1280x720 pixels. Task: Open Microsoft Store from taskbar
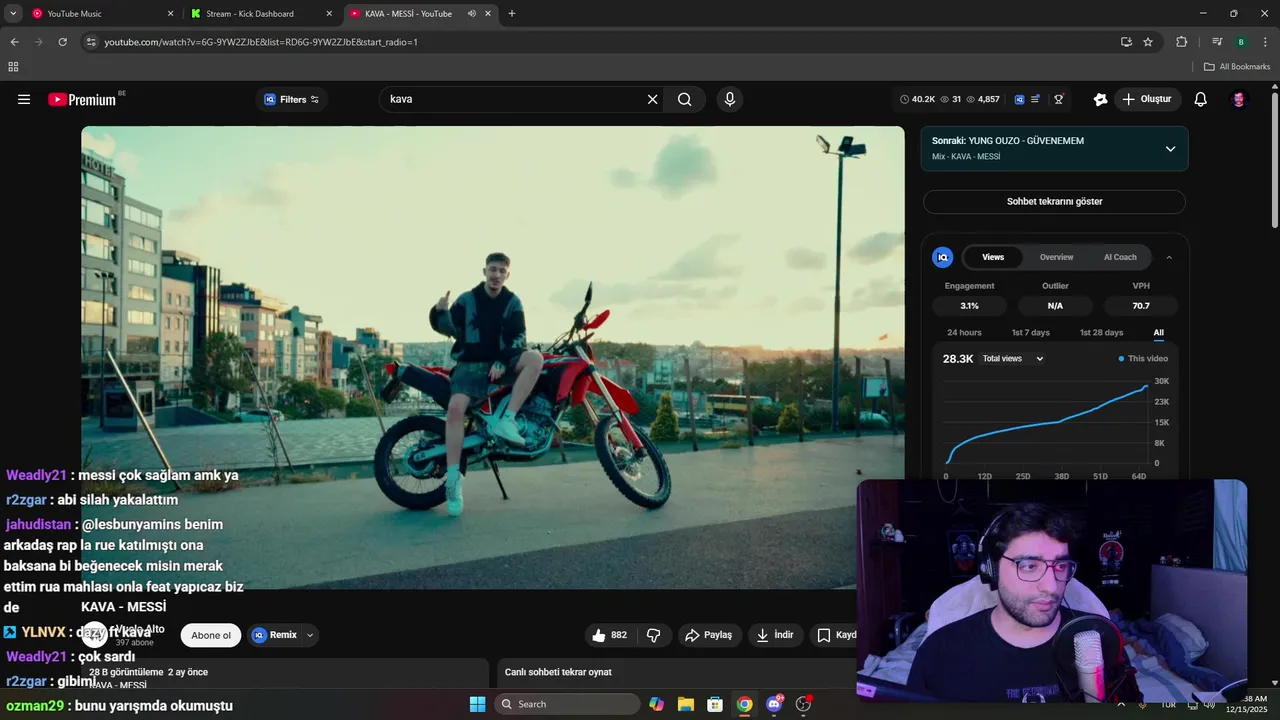[715, 704]
